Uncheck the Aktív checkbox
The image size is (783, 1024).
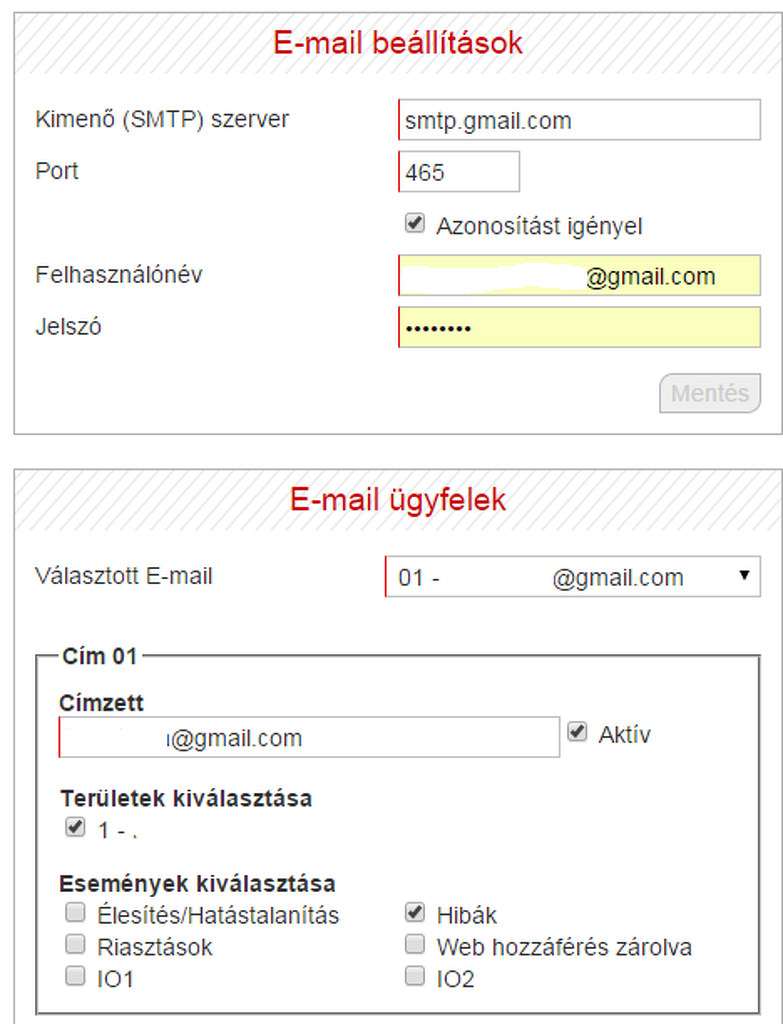[x=577, y=733]
